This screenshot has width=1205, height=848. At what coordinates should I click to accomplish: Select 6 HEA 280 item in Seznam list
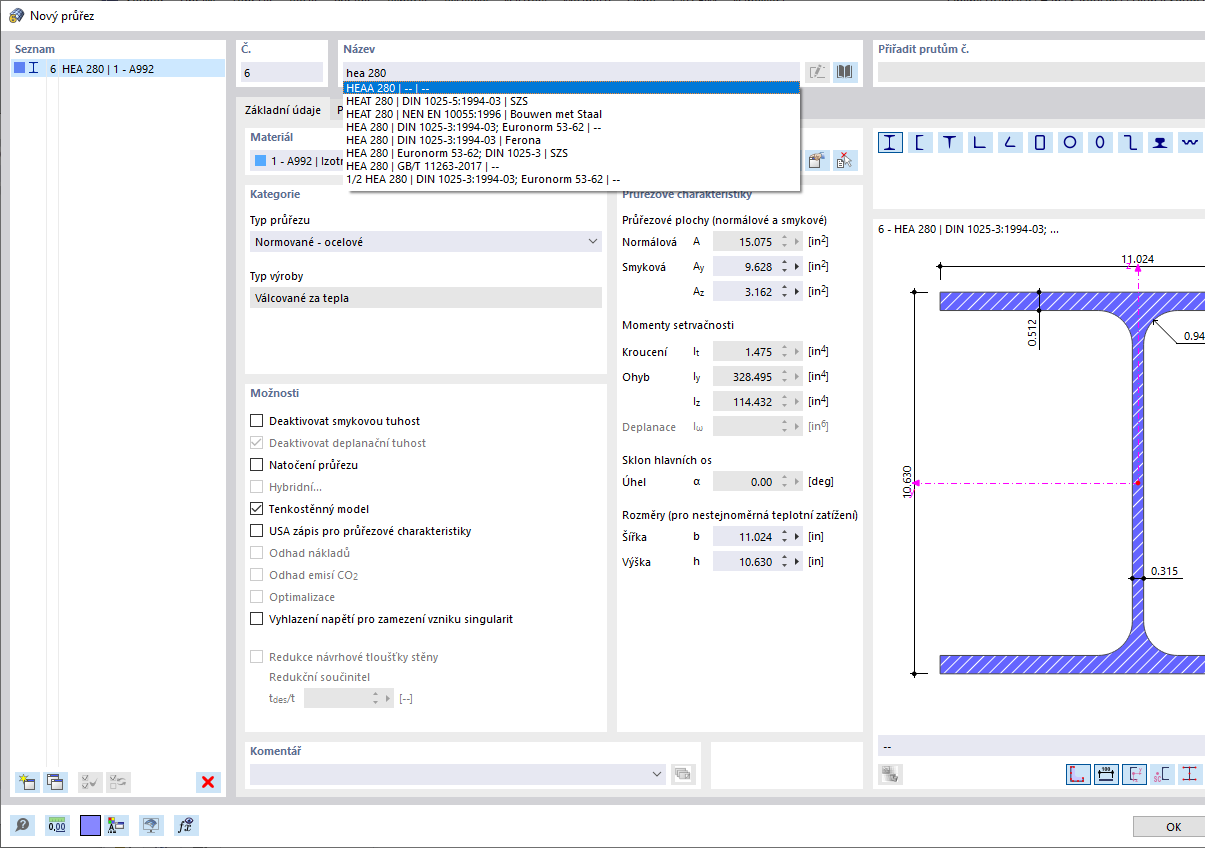click(118, 69)
